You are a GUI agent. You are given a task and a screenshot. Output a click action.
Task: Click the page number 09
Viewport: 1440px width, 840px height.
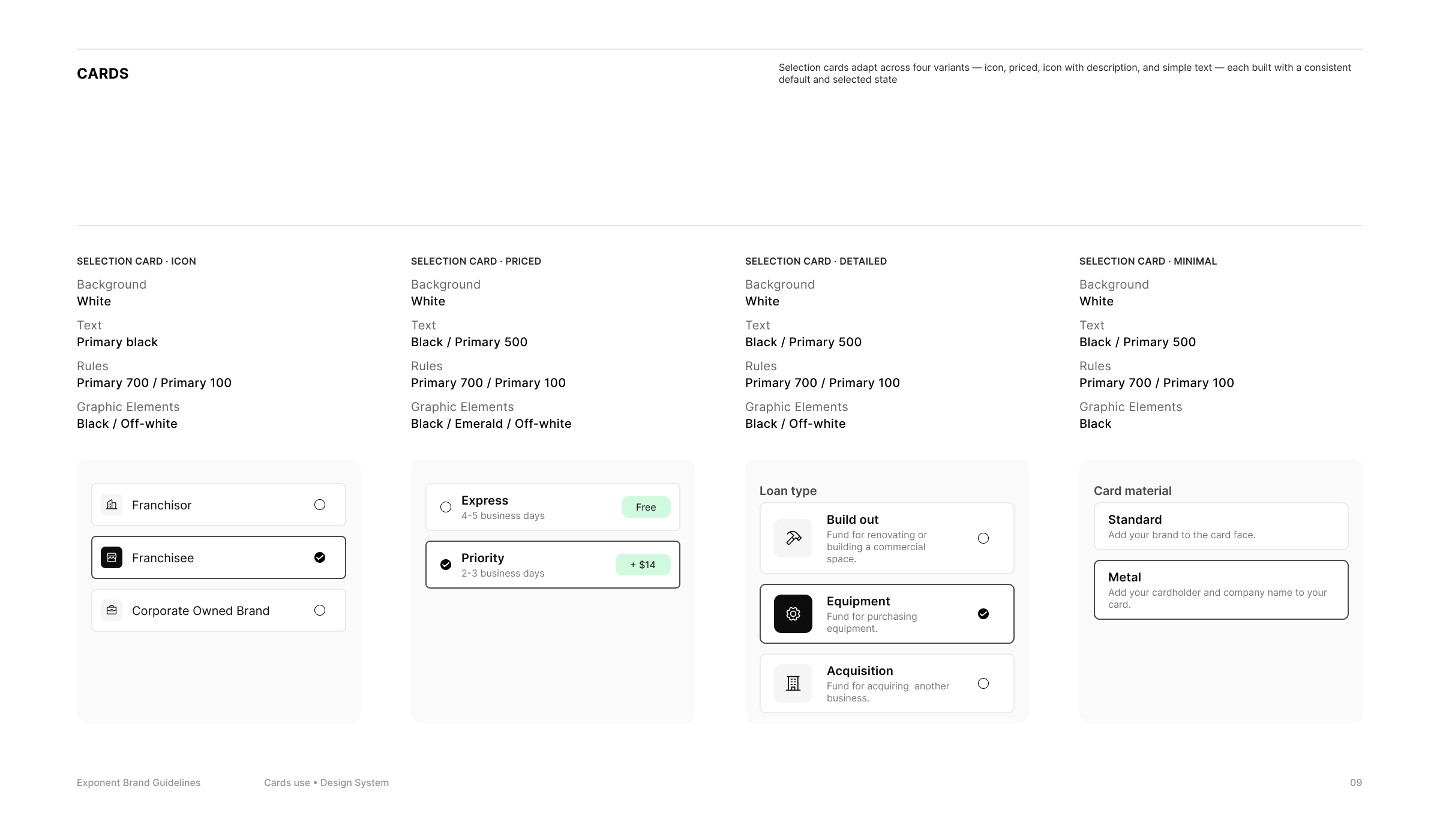pos(1356,782)
